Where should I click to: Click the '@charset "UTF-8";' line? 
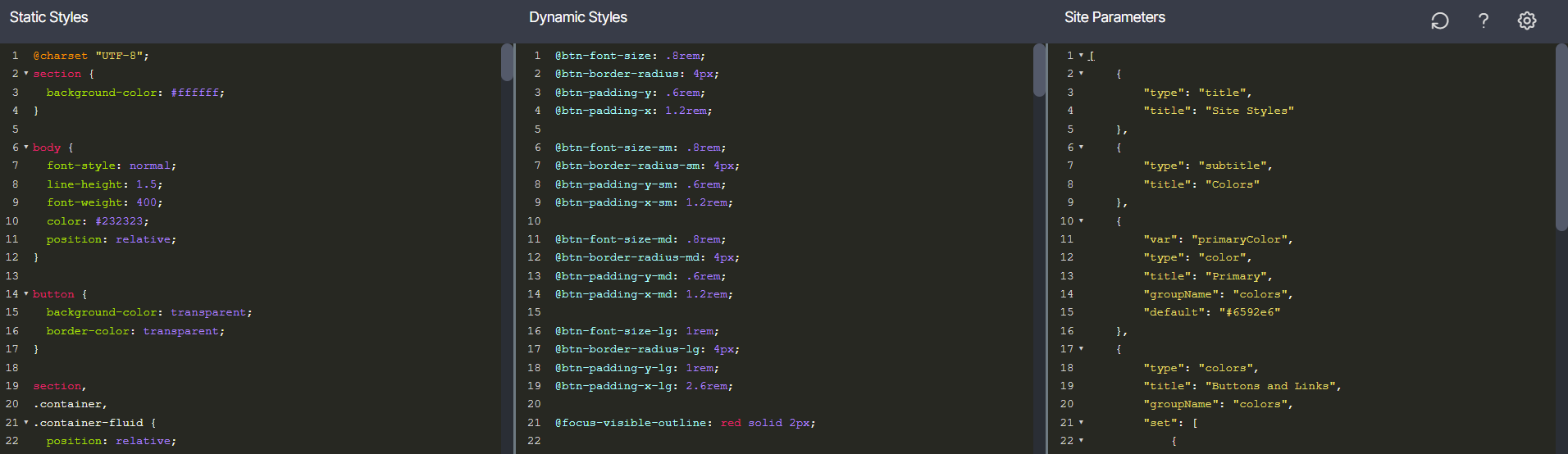[x=91, y=56]
